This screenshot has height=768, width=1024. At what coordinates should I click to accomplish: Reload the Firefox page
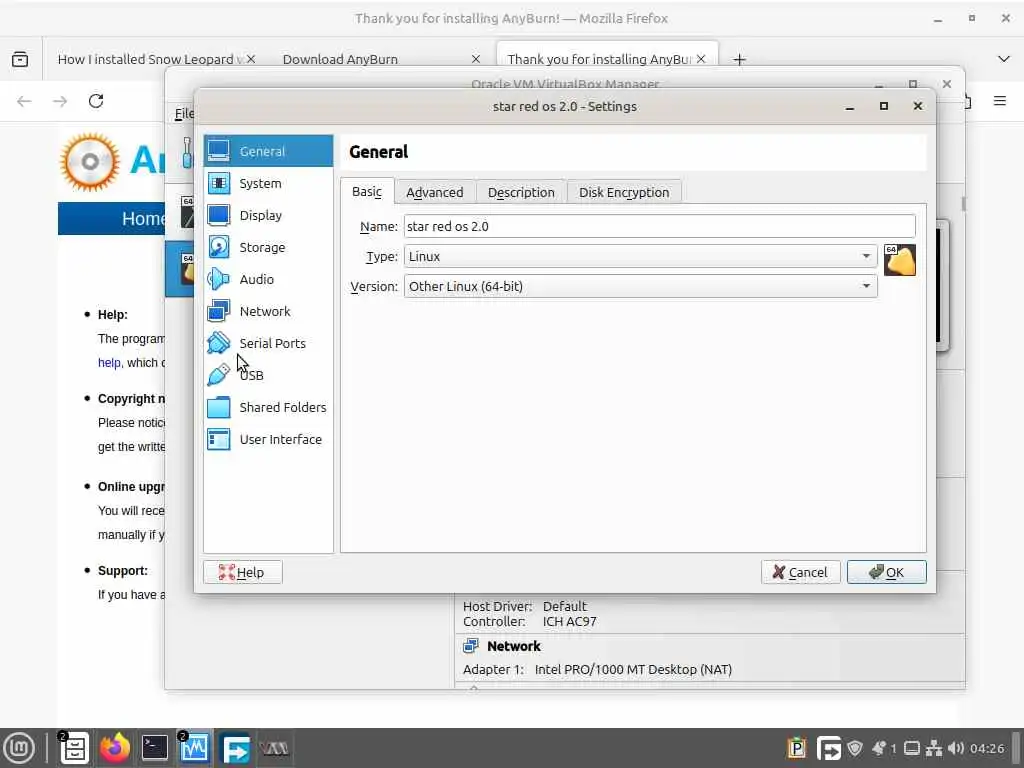[96, 101]
